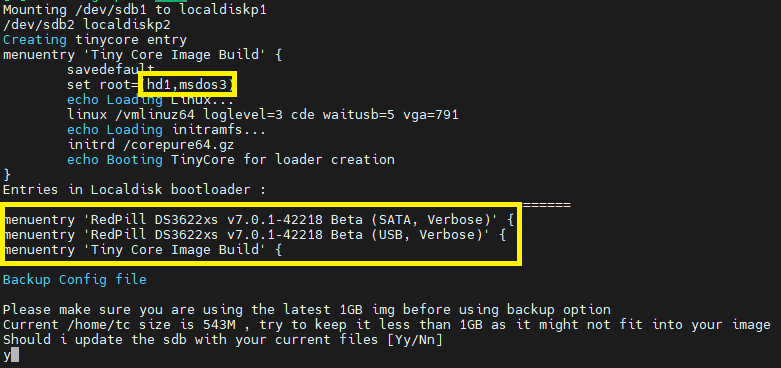Click the highlighted hd1,msdos3 text
This screenshot has height=368, width=781.
pos(190,85)
